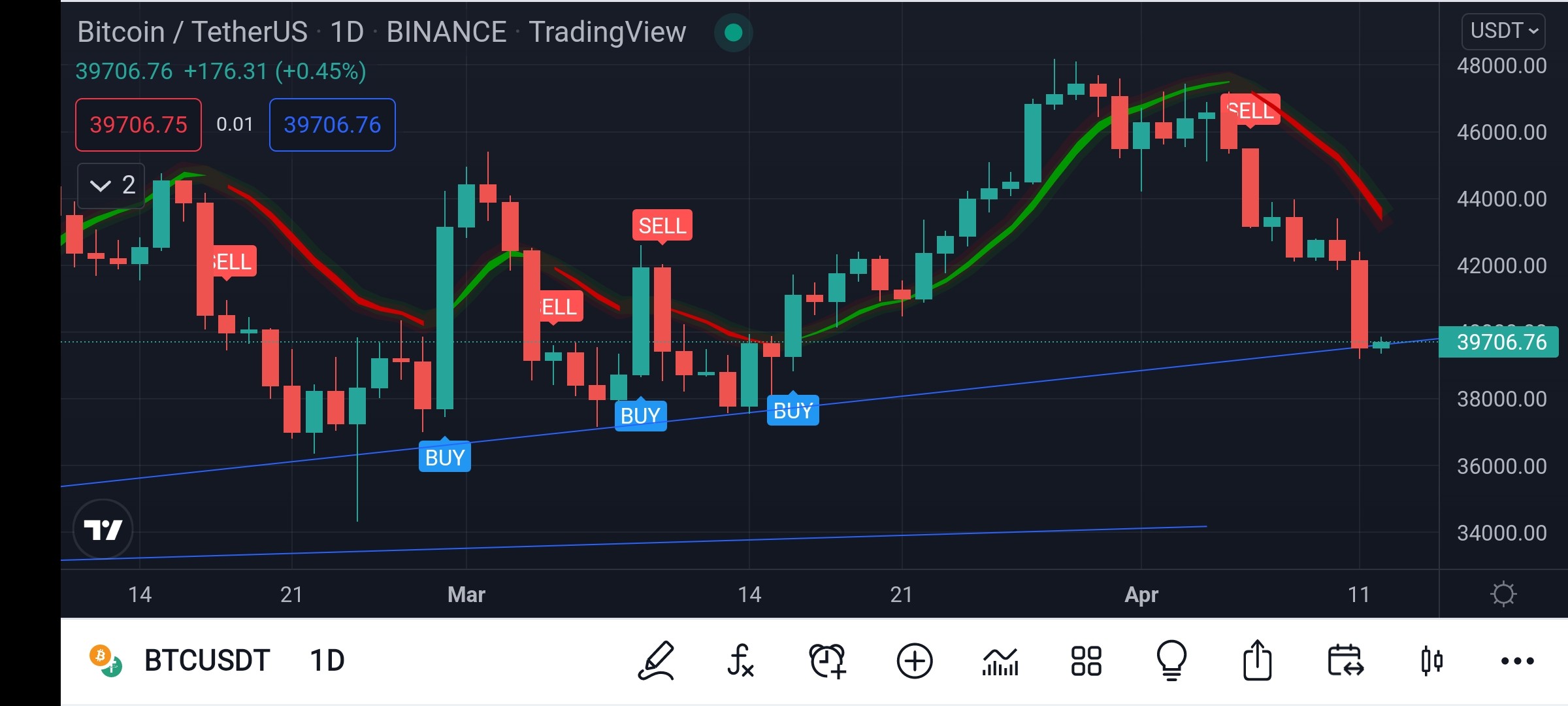Change chart type with candlestick icon
1568x706 pixels.
coord(1431,661)
